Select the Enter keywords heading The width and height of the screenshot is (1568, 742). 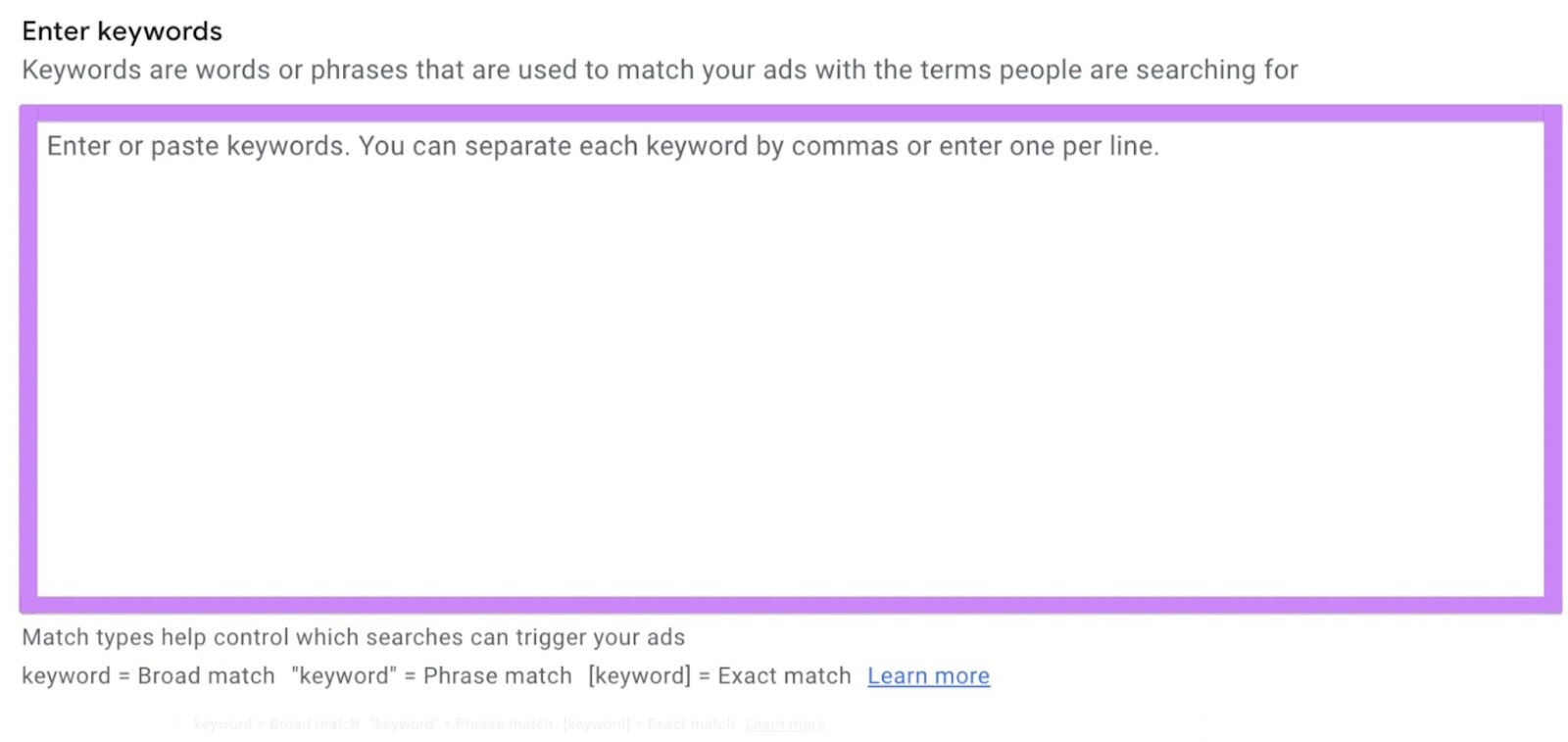pos(122,30)
